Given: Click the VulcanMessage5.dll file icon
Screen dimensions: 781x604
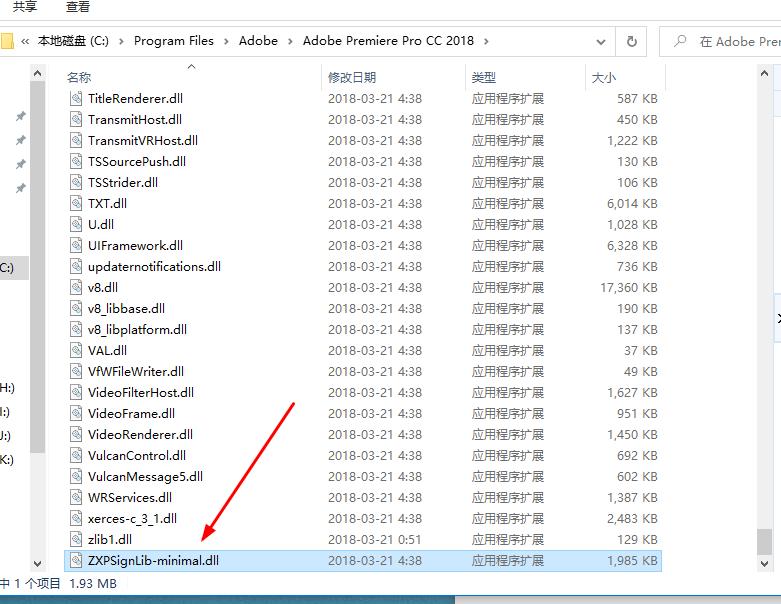Looking at the screenshot, I should (76, 477).
